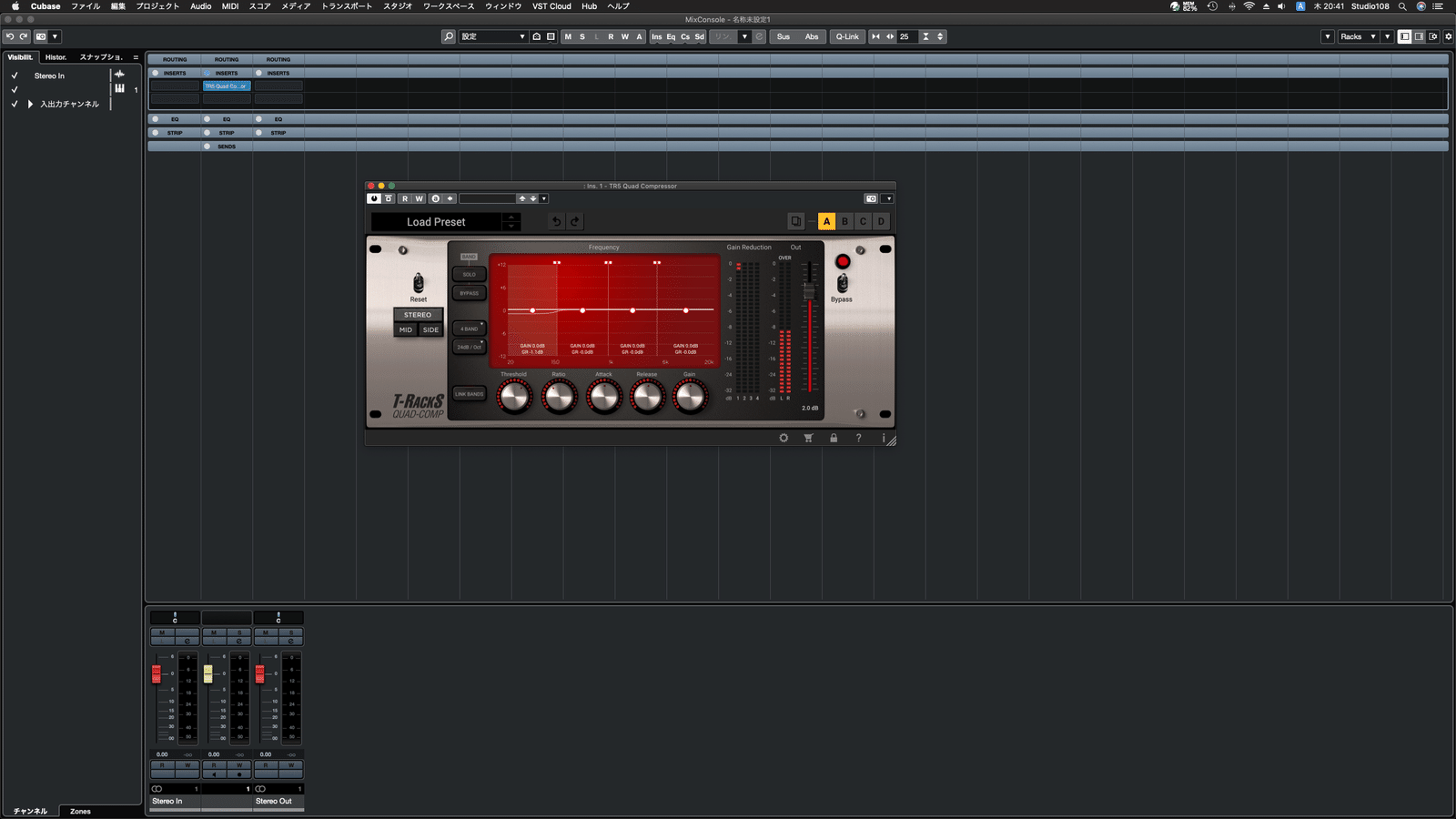This screenshot has width=1456, height=819.
Task: Click the Quad-Comp output level fader
Action: tap(808, 290)
